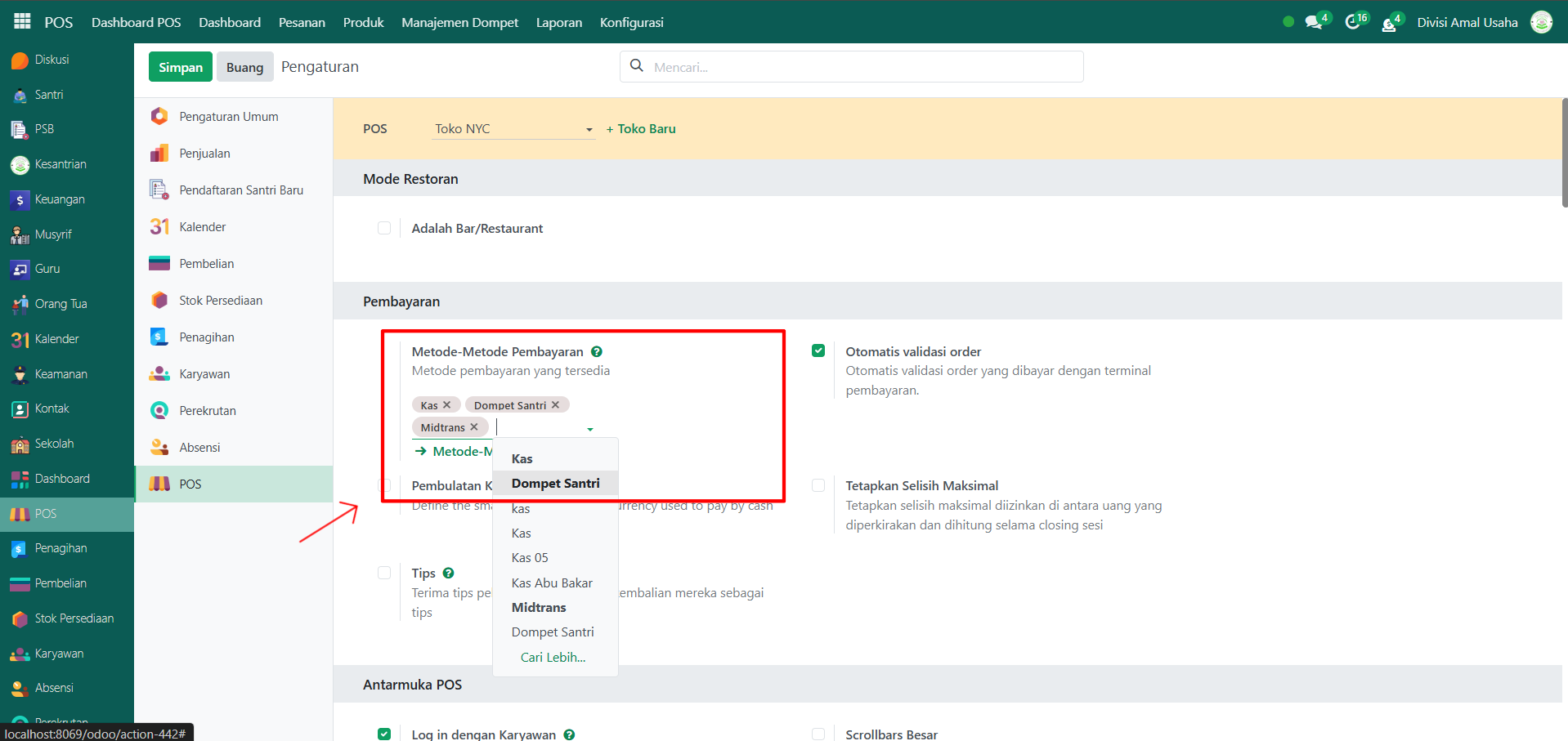Screen dimensions: 1568x741
Task: Uncheck Otomatis validasi order checkbox
Action: click(x=818, y=351)
